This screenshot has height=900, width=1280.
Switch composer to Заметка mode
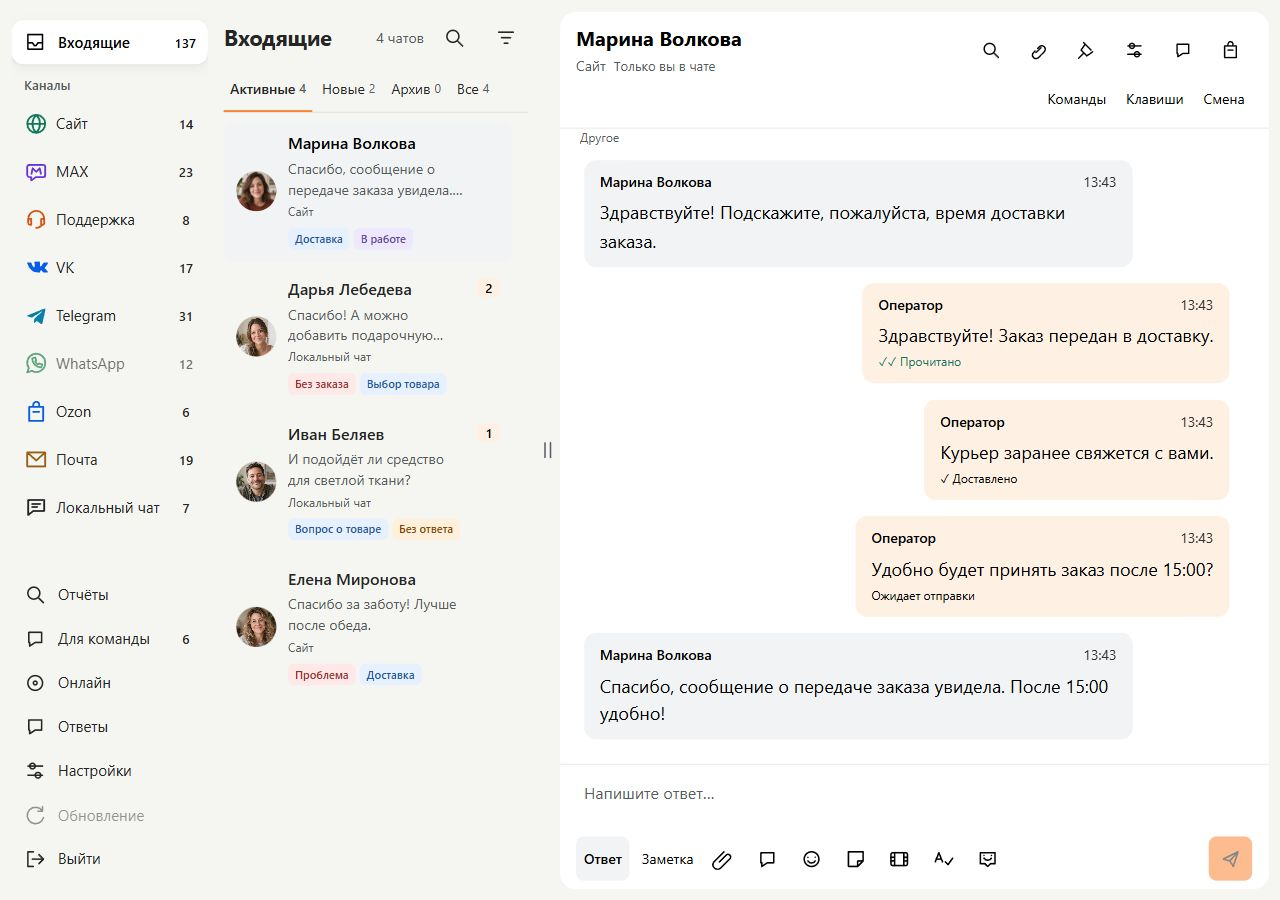pyautogui.click(x=667, y=859)
